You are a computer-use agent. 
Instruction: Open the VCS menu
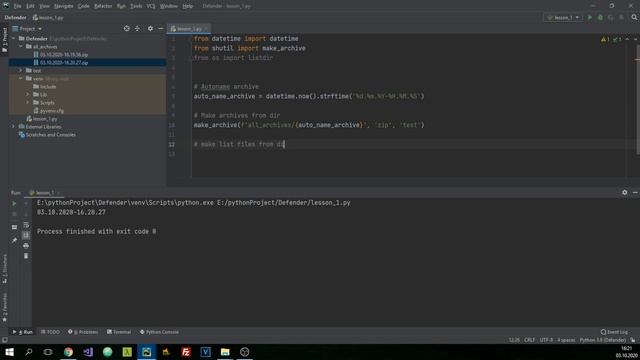[x=151, y=6]
